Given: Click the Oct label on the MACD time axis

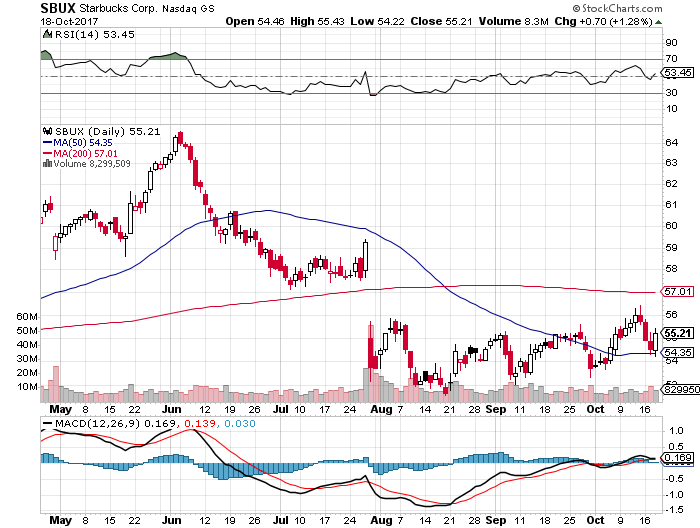Looking at the screenshot, I should [597, 521].
